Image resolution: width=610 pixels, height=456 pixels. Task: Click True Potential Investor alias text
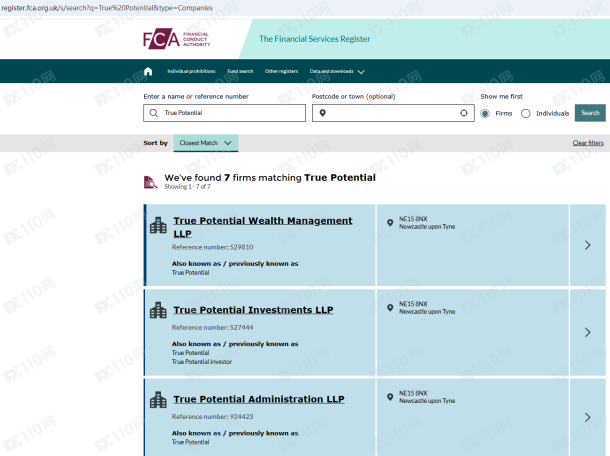point(202,362)
